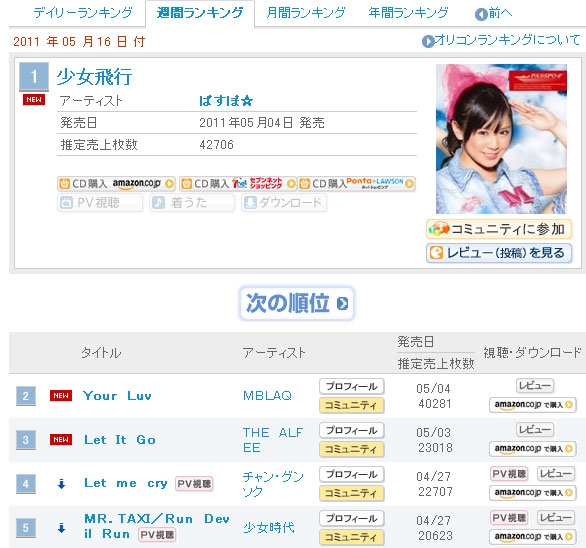This screenshot has height=548, width=586.
Task: Click rank 1 number badge
Action: 34,77
